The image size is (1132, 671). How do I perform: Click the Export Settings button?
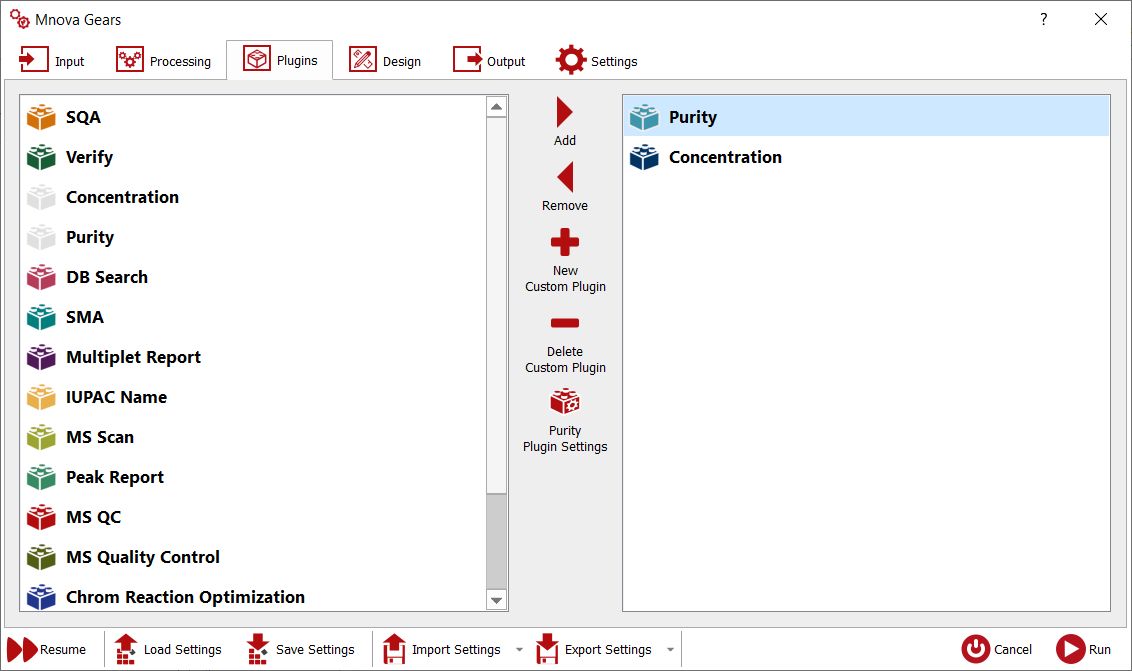594,649
